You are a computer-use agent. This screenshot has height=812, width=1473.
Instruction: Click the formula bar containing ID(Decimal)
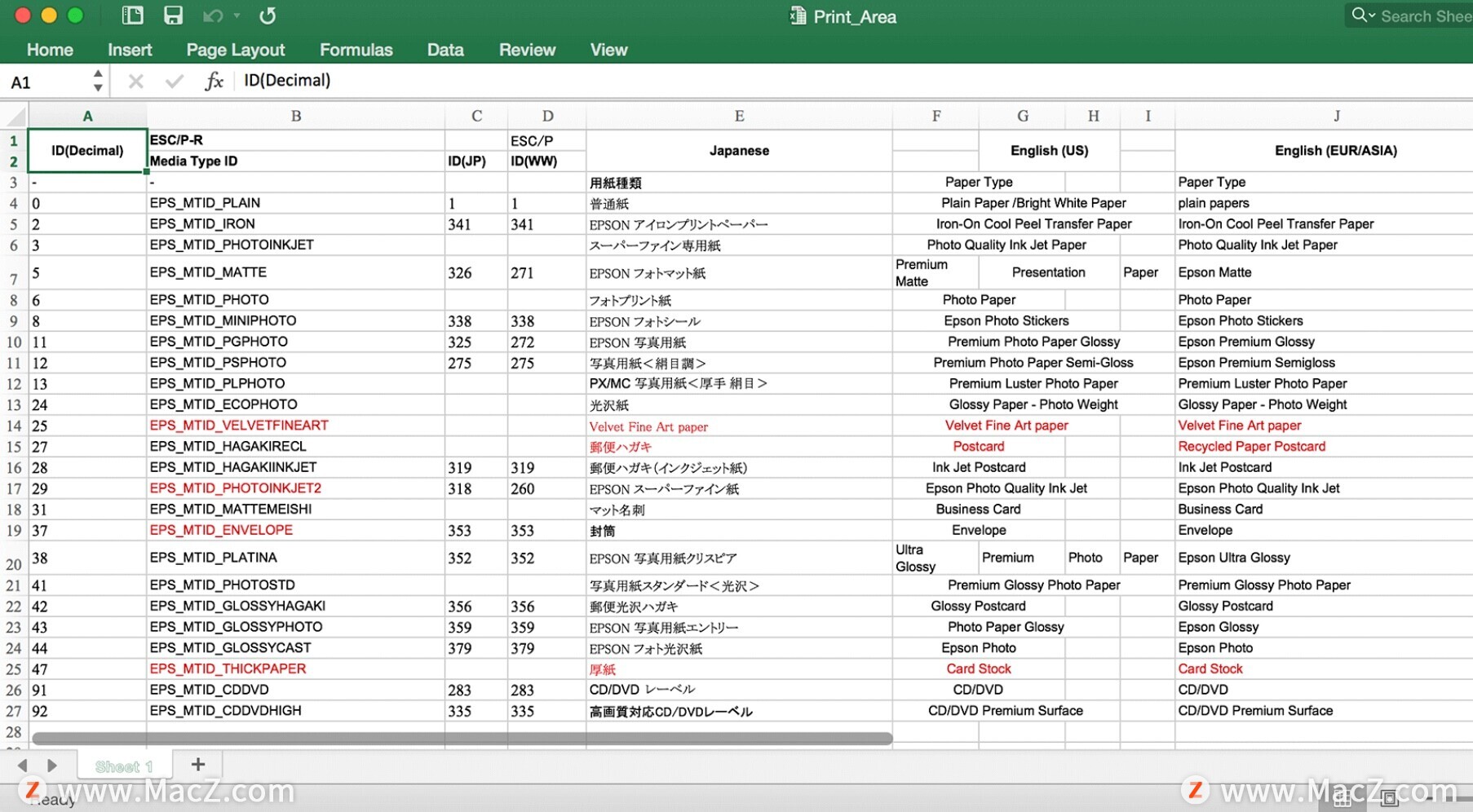[x=852, y=81]
